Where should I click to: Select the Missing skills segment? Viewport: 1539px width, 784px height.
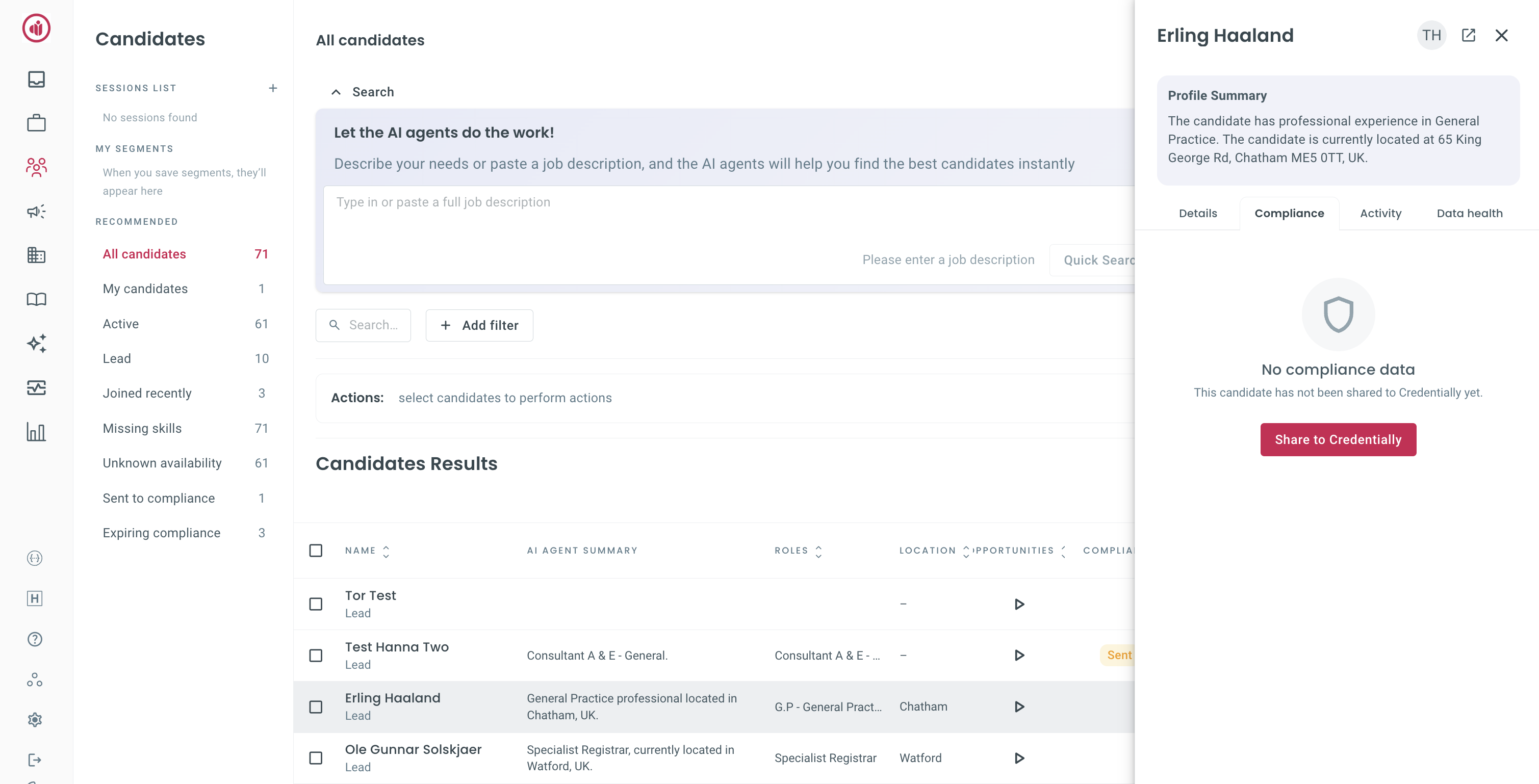point(185,429)
